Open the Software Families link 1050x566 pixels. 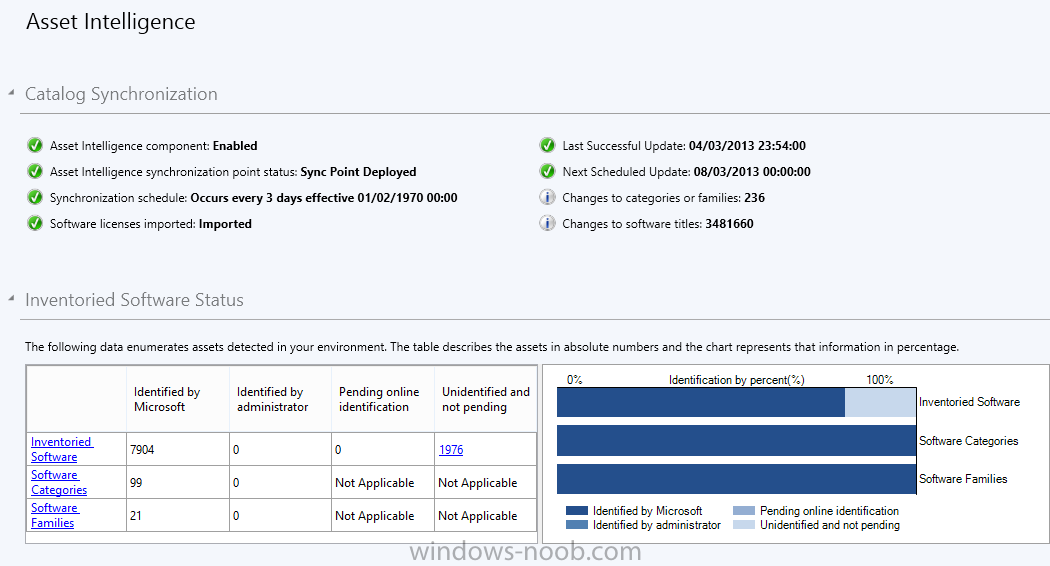tap(54, 515)
